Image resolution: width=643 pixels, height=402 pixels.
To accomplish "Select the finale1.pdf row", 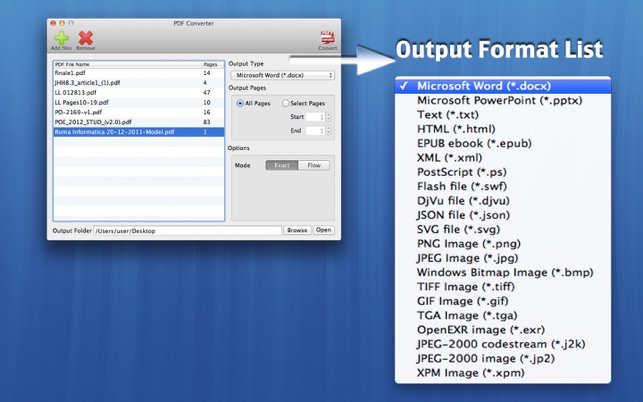I will [x=139, y=73].
